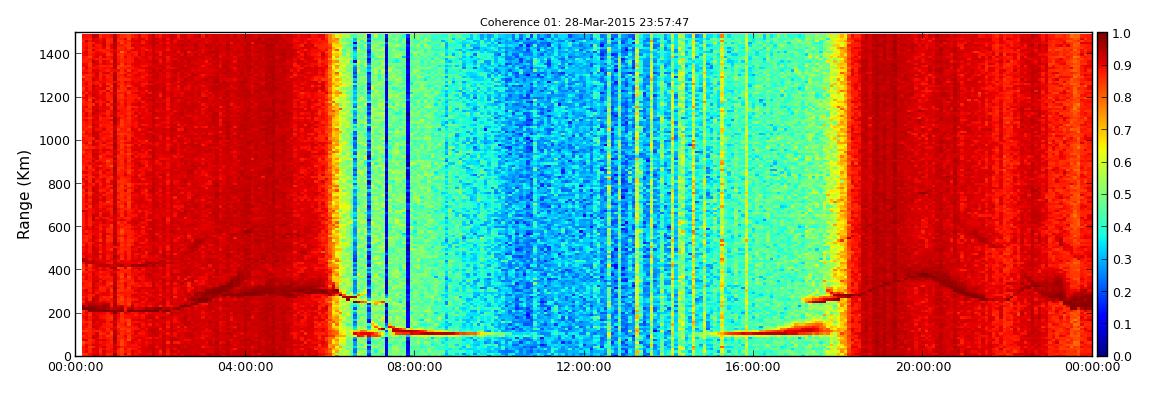Click the 1000 range tick label
This screenshot has width=1150, height=407.
pos(55,141)
